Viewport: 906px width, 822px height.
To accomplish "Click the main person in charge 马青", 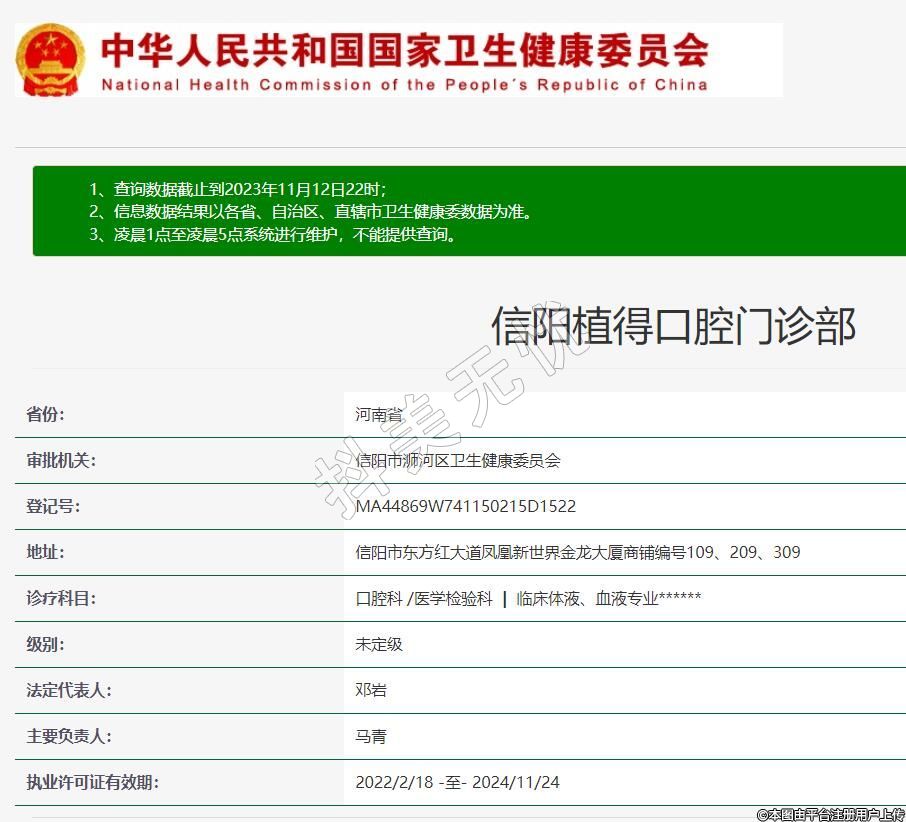I will [x=371, y=736].
